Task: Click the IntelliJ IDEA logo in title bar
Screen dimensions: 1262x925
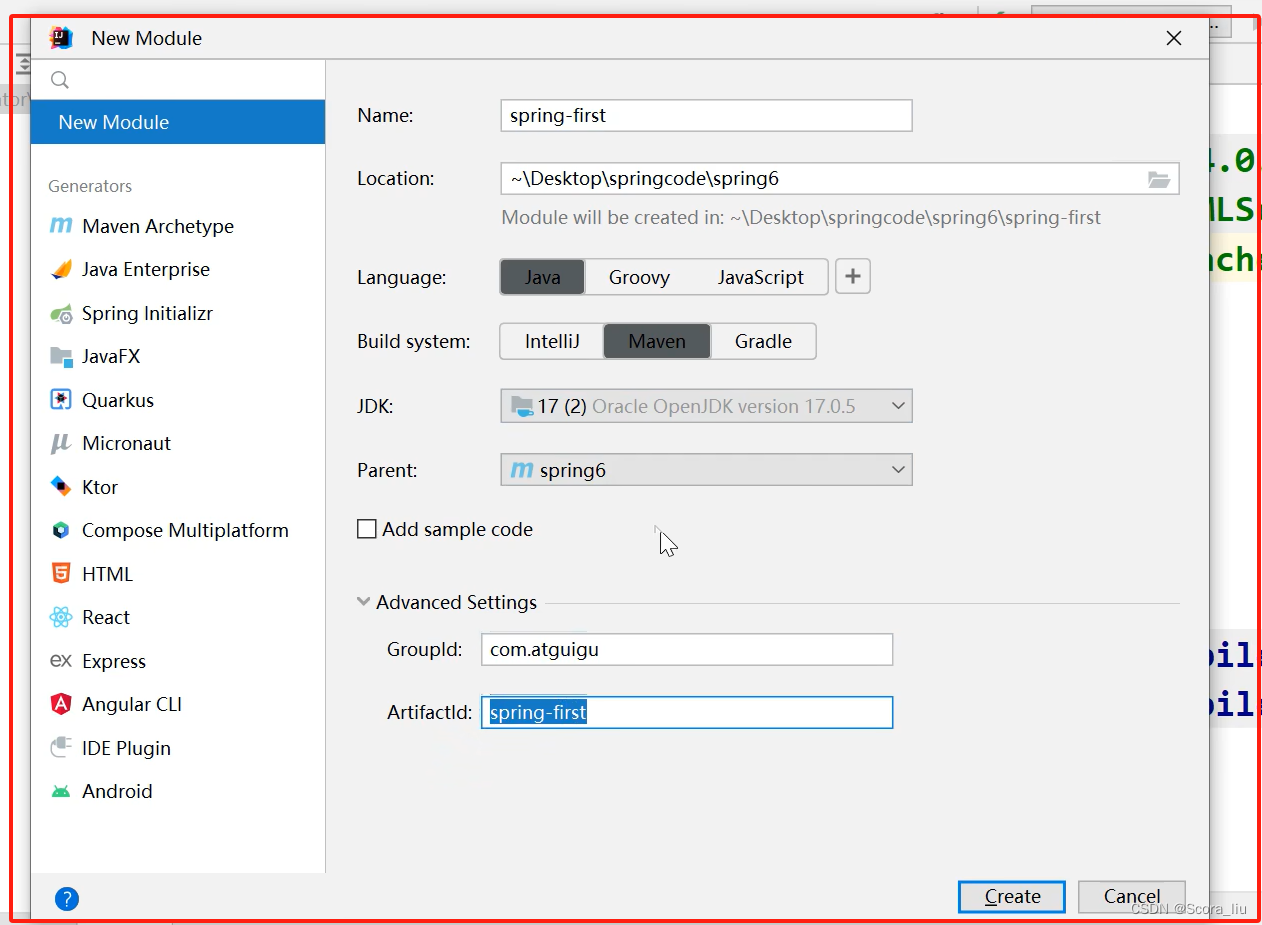Action: click(x=61, y=38)
